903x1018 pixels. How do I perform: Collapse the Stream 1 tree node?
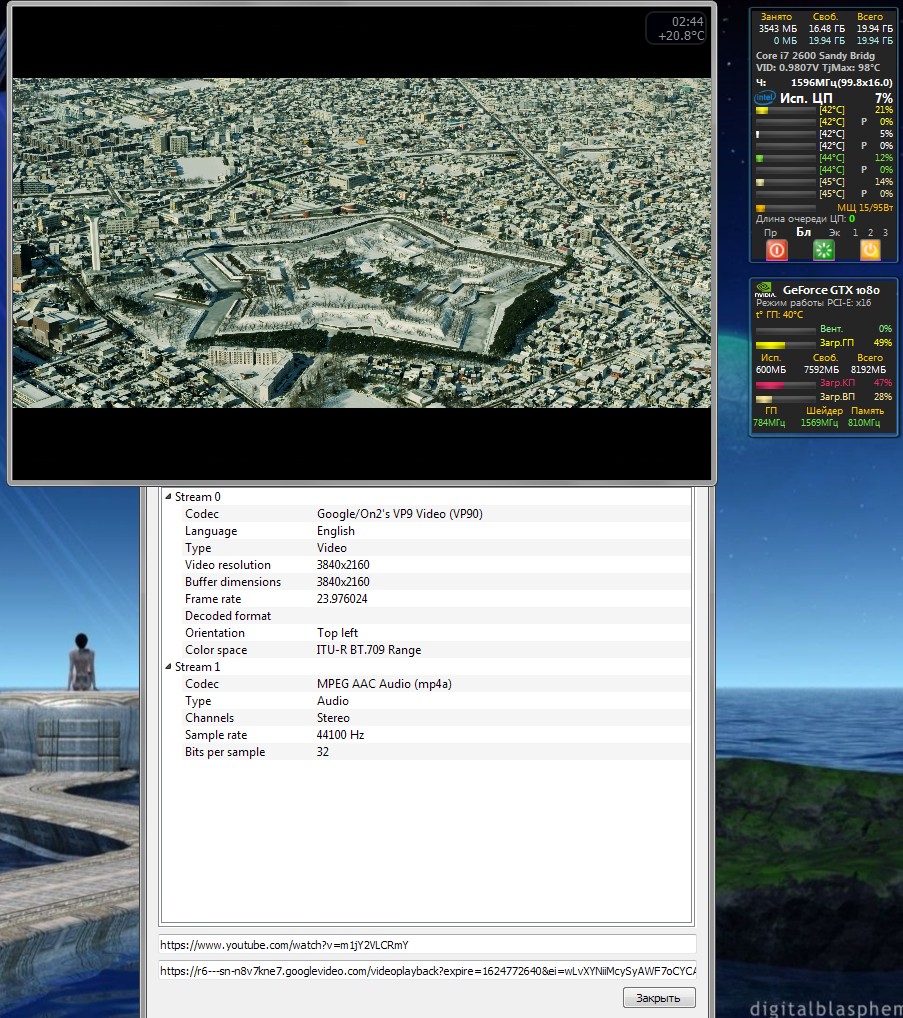(167, 667)
